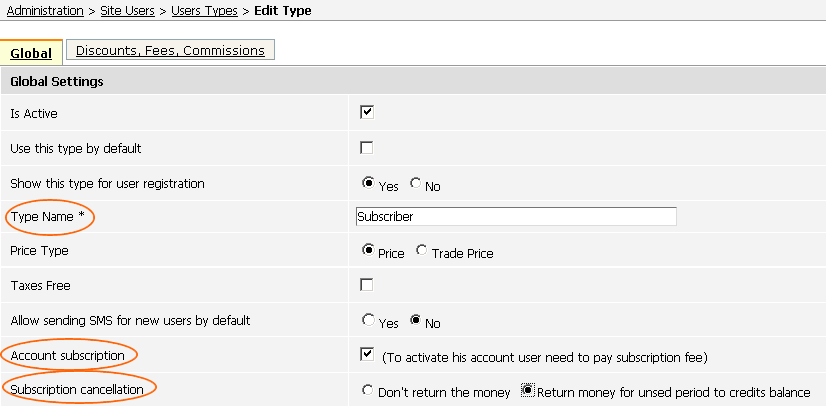Select Yes for user registration display
This screenshot has height=406, width=826.
tap(368, 183)
